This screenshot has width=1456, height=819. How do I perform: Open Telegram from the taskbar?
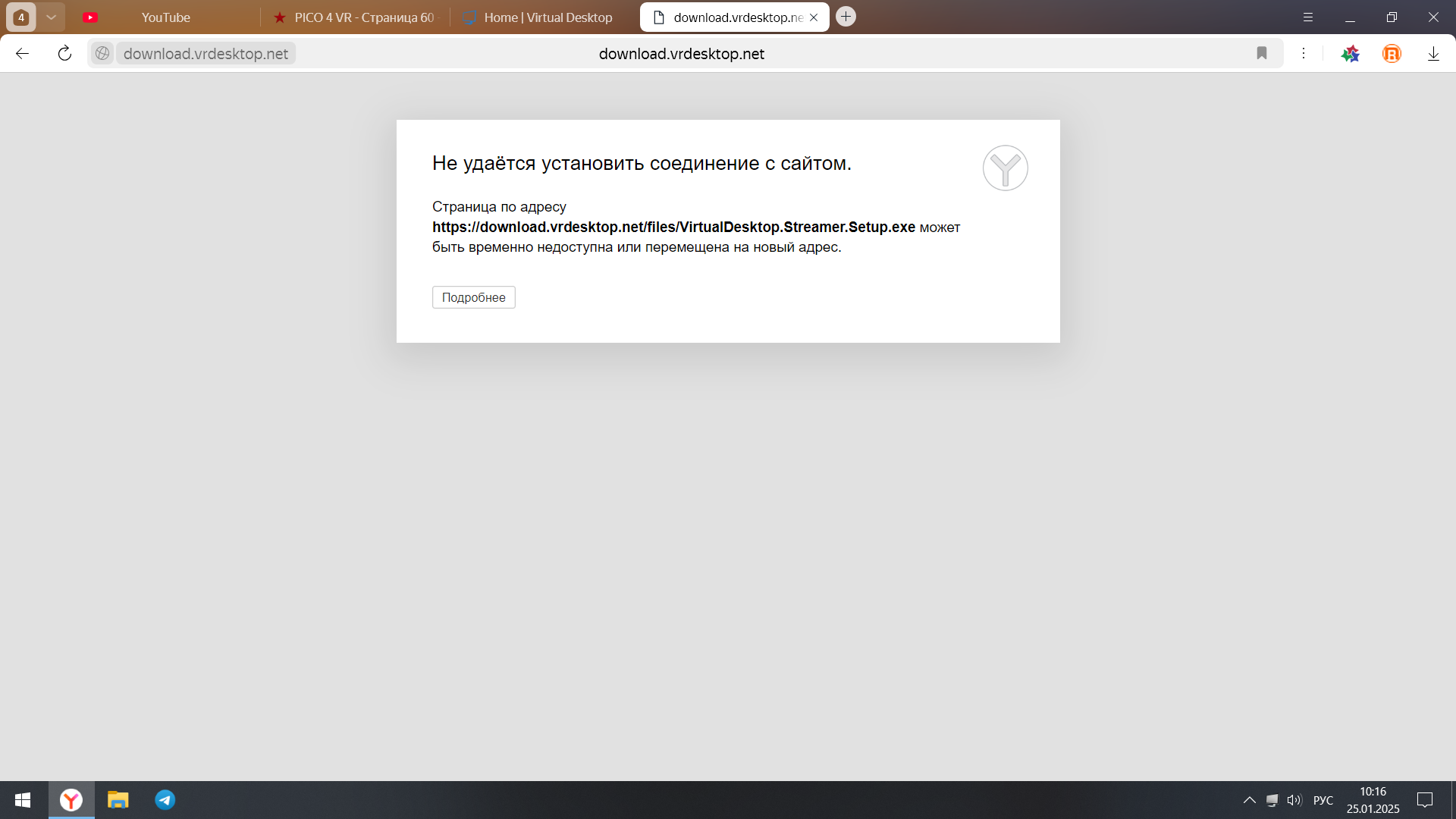pyautogui.click(x=165, y=800)
